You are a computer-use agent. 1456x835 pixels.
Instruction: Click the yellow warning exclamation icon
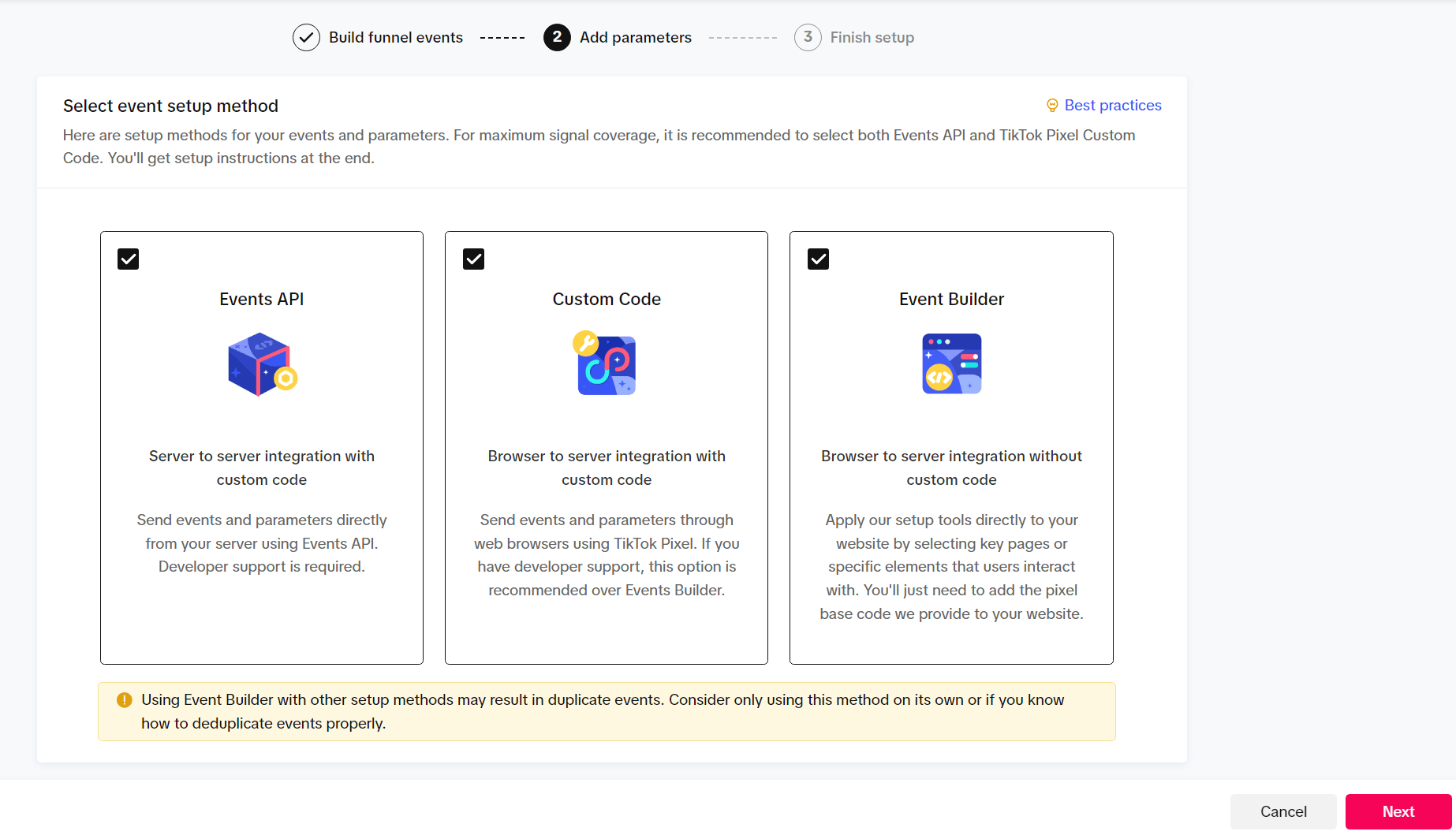point(125,700)
